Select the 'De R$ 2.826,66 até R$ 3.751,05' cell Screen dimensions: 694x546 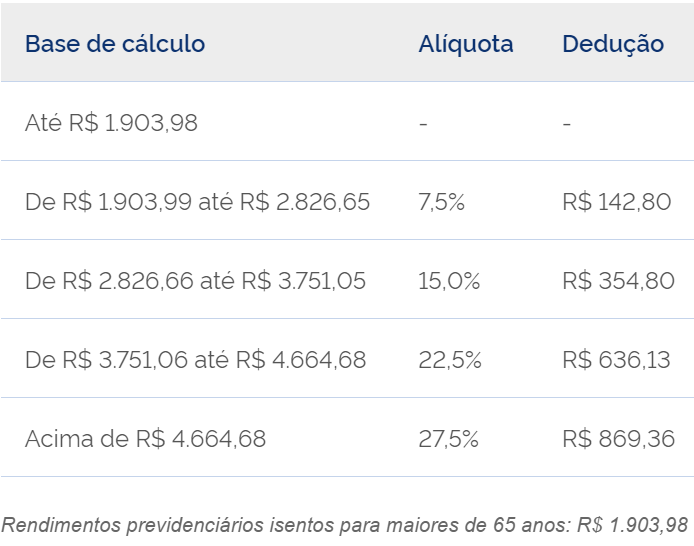click(195, 281)
